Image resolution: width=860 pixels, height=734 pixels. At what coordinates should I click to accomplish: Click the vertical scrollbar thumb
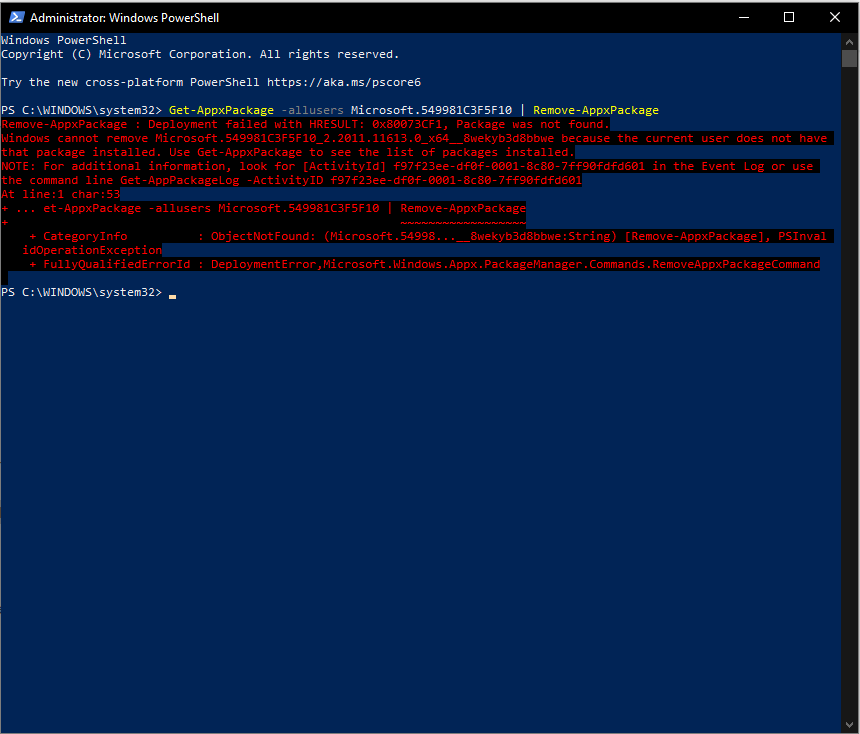[849, 58]
